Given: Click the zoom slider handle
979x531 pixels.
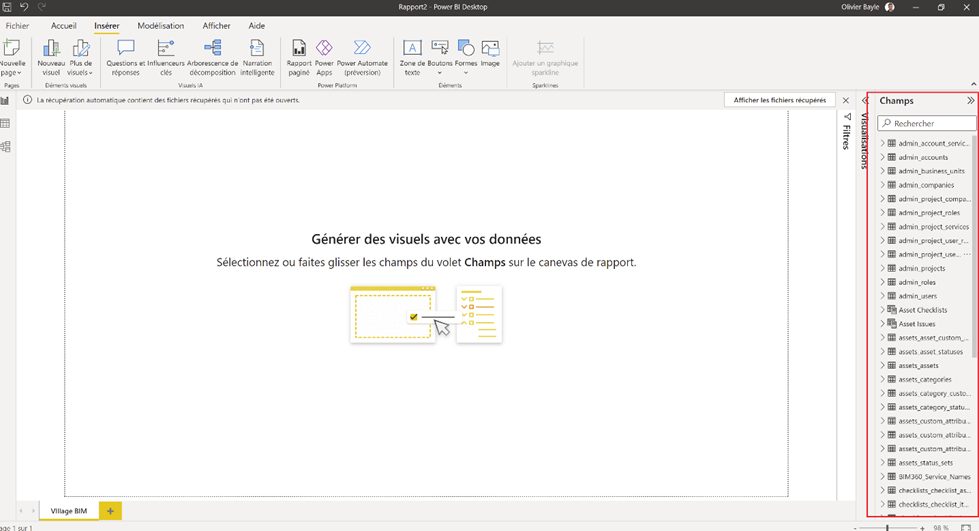Looking at the screenshot, I should point(887,528).
